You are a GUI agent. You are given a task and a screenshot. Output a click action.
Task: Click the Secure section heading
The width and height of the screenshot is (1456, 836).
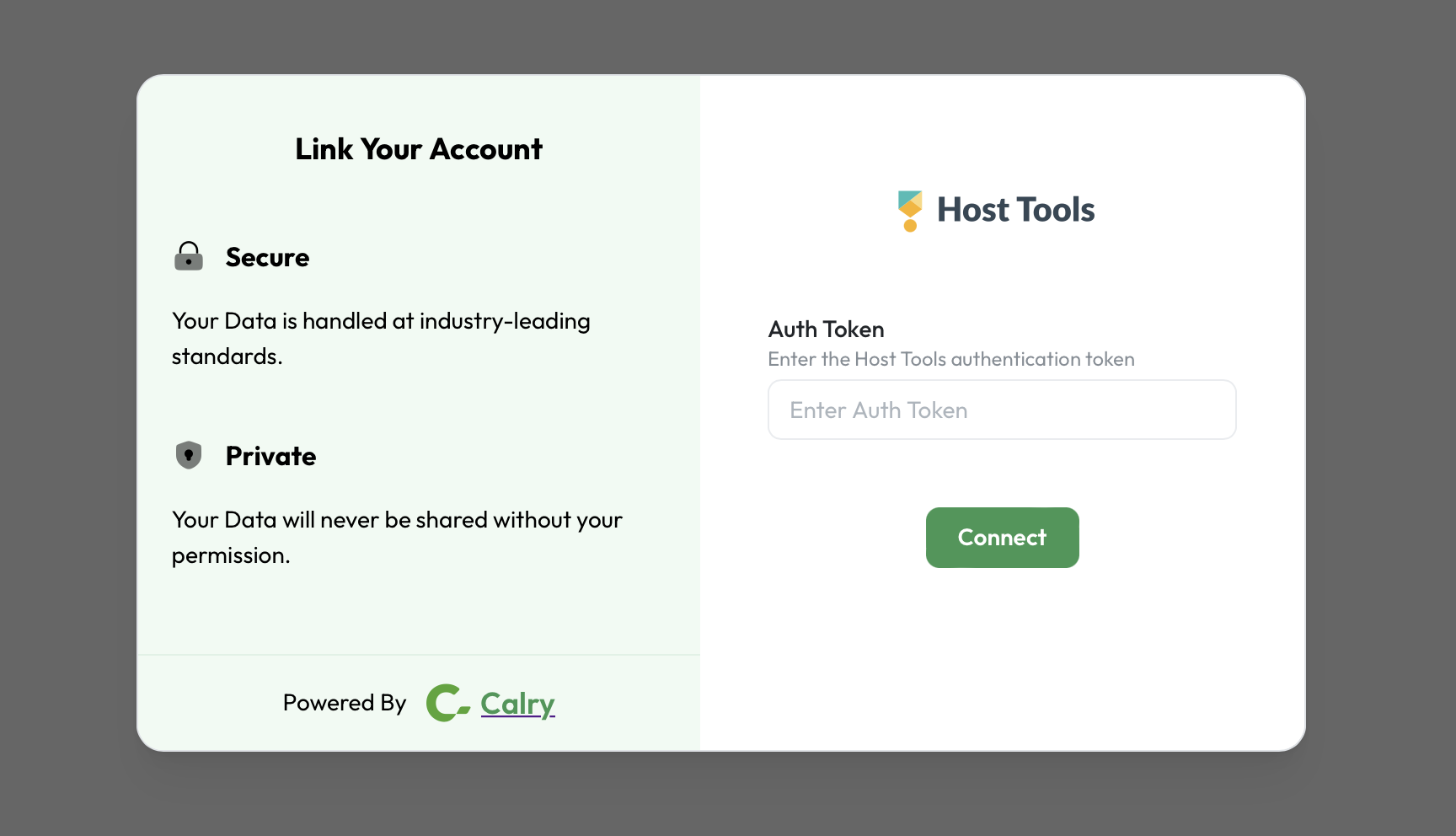click(266, 257)
